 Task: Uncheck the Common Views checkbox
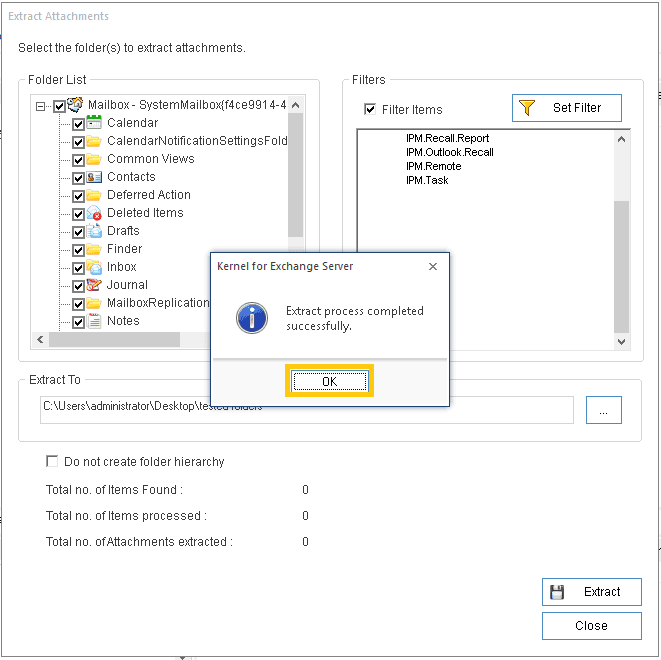[78, 160]
